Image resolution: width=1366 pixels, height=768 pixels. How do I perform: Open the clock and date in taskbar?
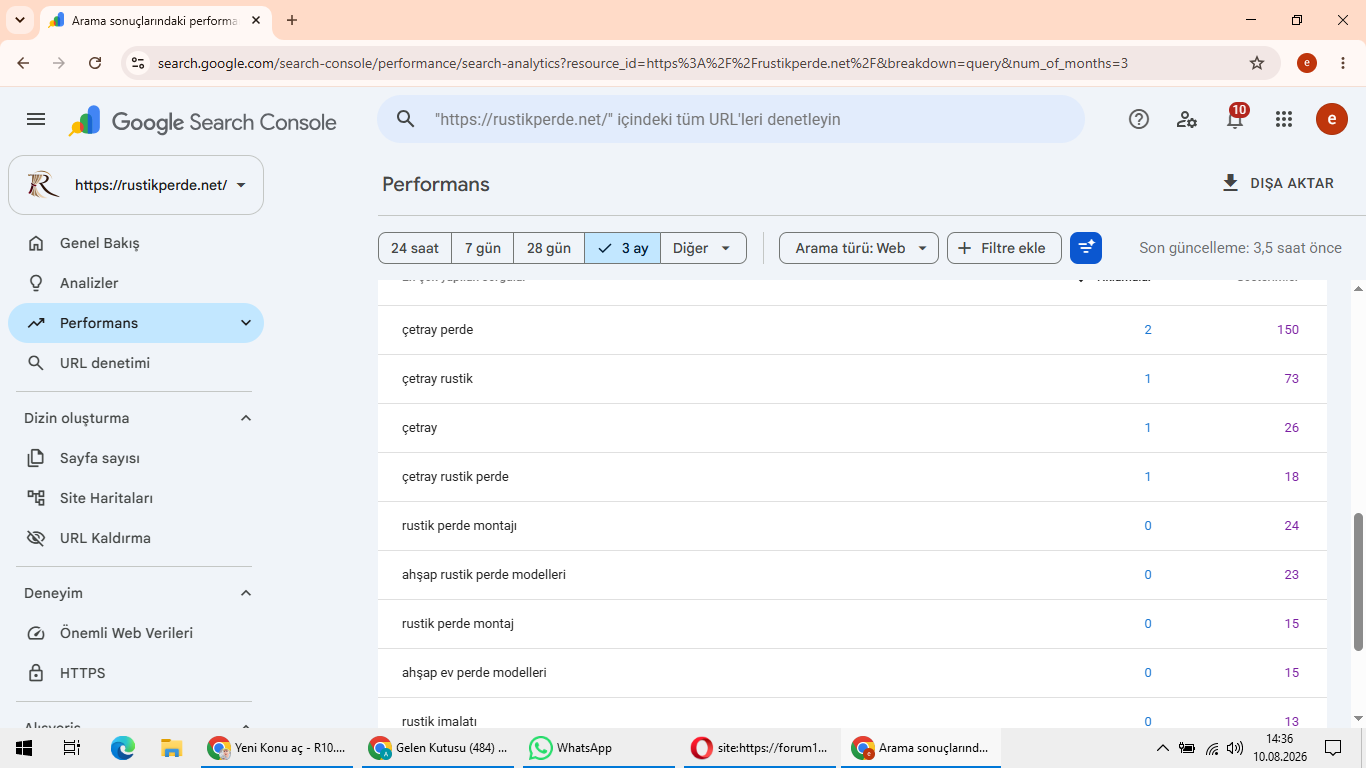[x=1279, y=748]
